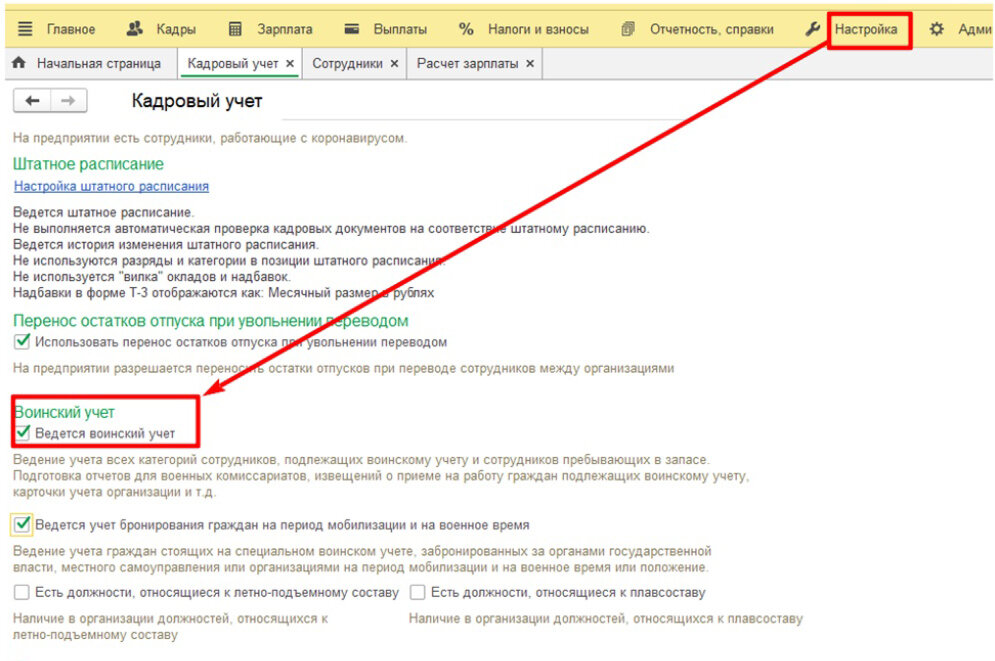
Task: Click the line Надбавки в форме Т-3
Action: [223, 292]
